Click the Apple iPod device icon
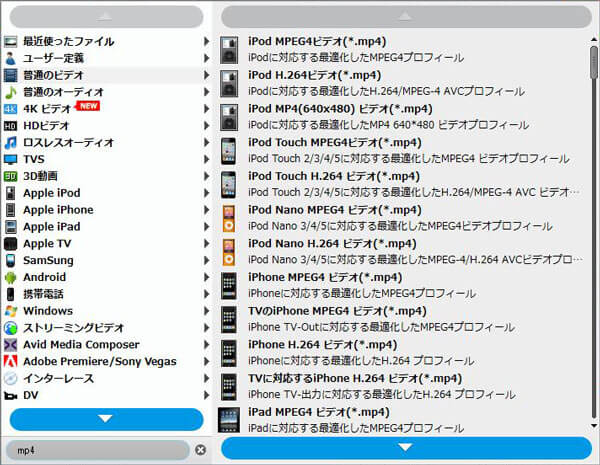 point(11,193)
